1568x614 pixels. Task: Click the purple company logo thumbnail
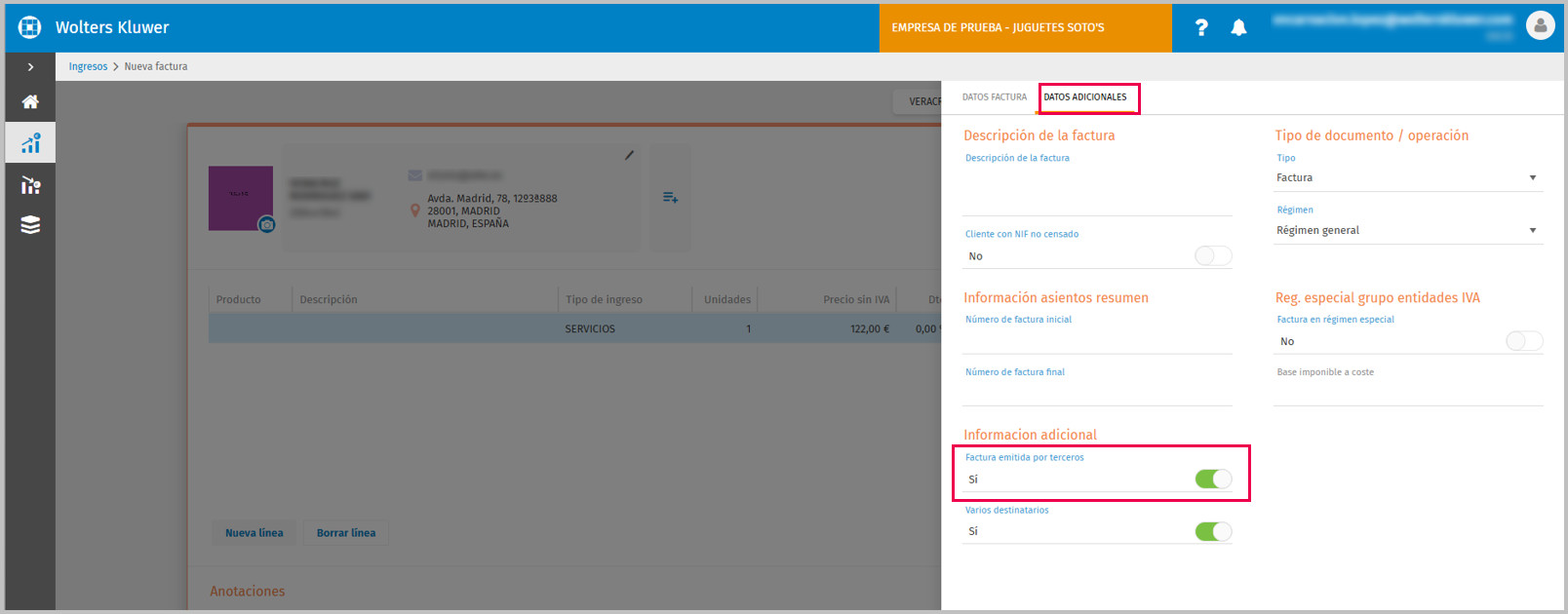(240, 197)
